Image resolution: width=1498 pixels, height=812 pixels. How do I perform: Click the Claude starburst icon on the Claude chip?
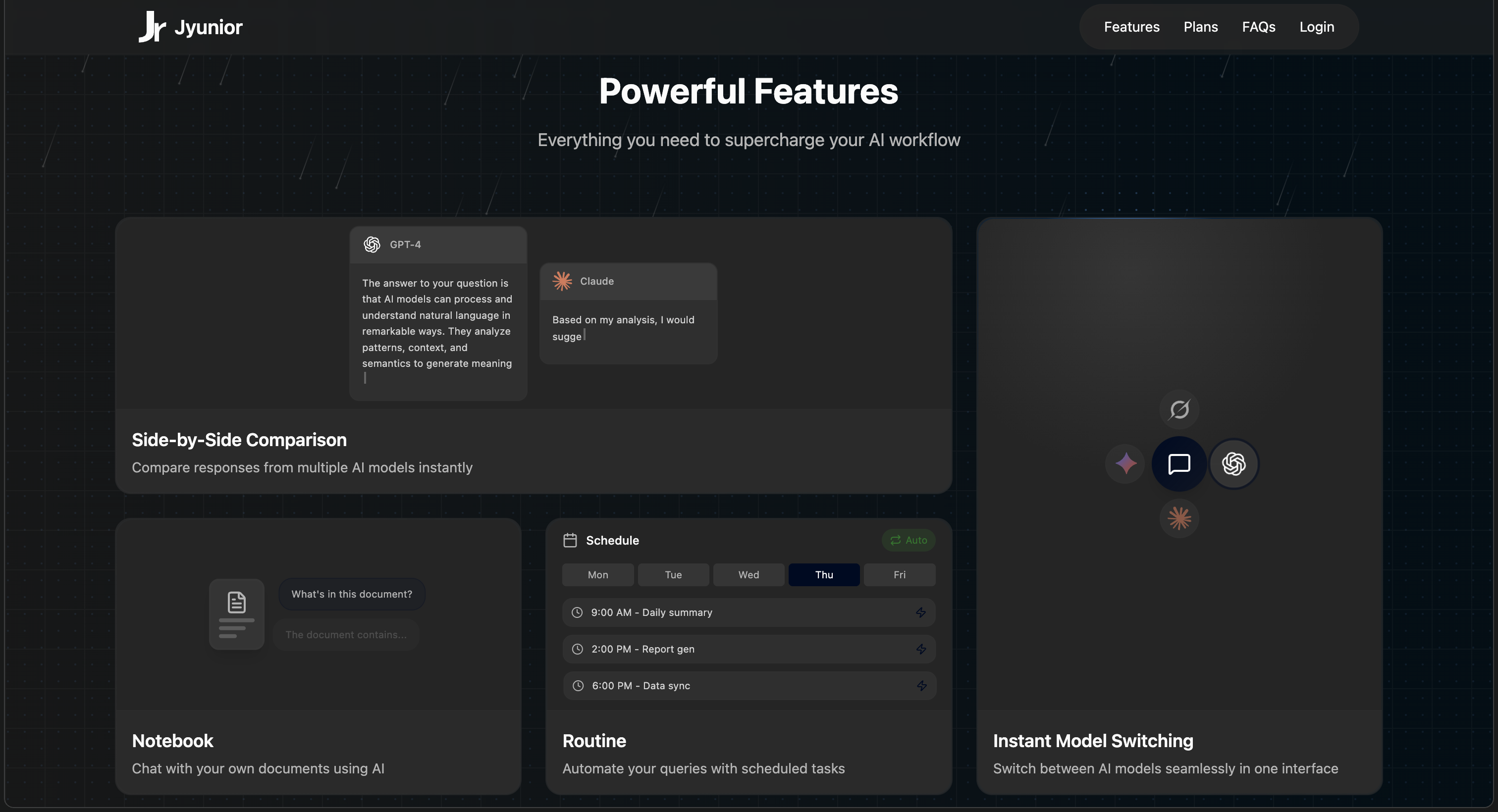(x=562, y=281)
